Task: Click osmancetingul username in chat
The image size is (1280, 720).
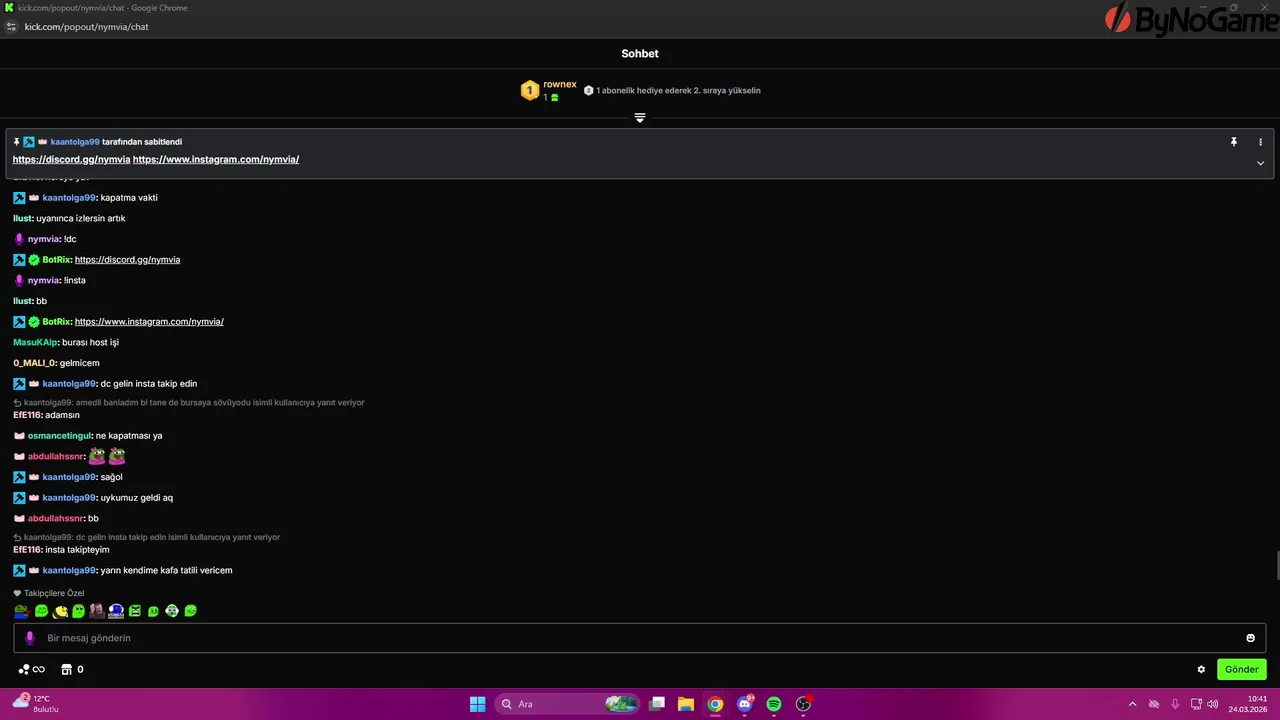Action: point(60,436)
